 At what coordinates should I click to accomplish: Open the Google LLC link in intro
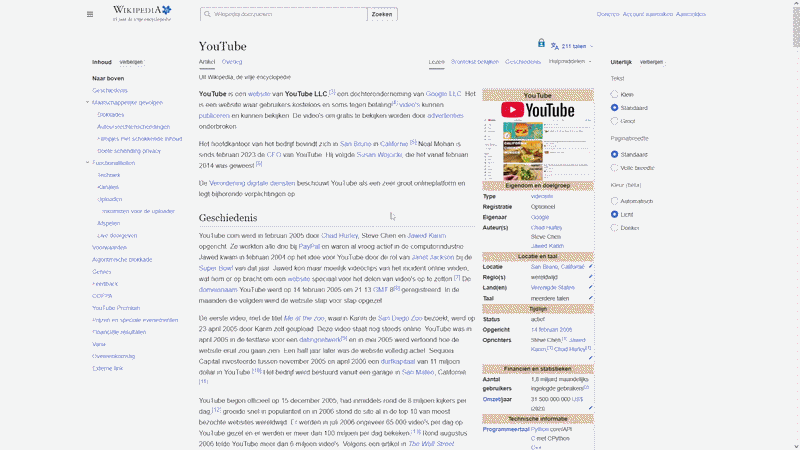coord(443,94)
